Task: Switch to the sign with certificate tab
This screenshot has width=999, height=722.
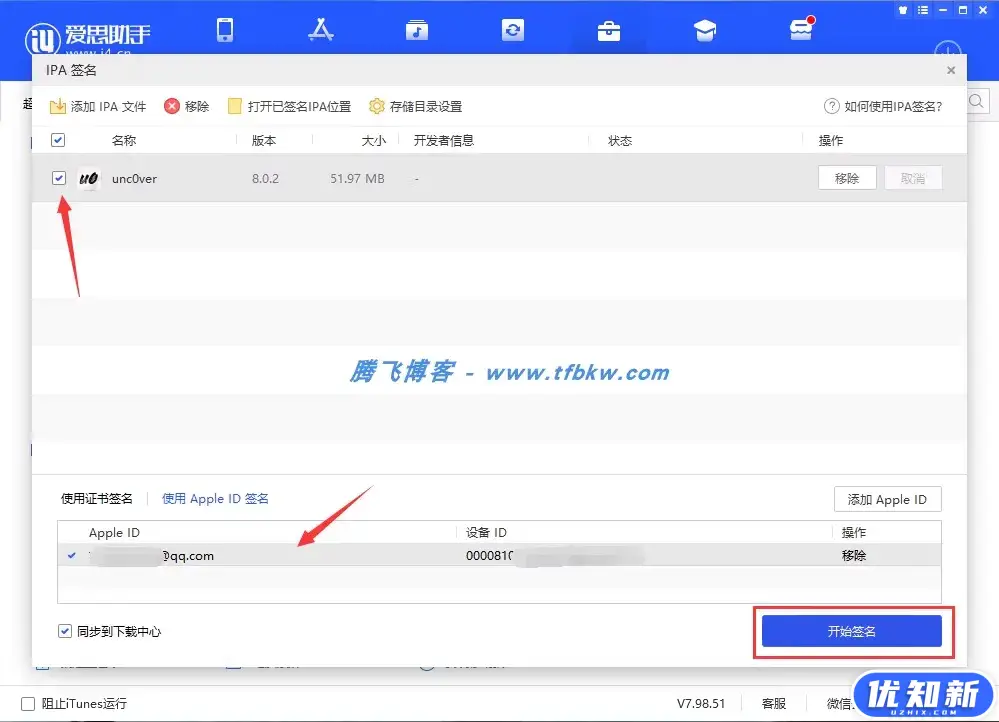Action: pos(97,498)
